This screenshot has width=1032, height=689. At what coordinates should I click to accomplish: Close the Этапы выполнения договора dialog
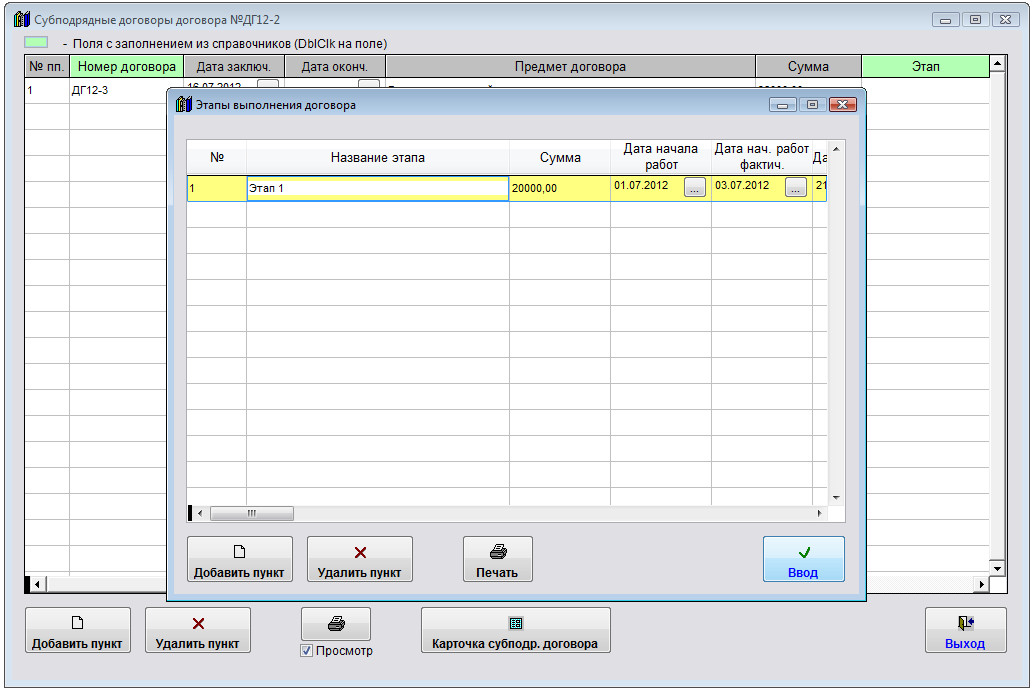[x=842, y=105]
